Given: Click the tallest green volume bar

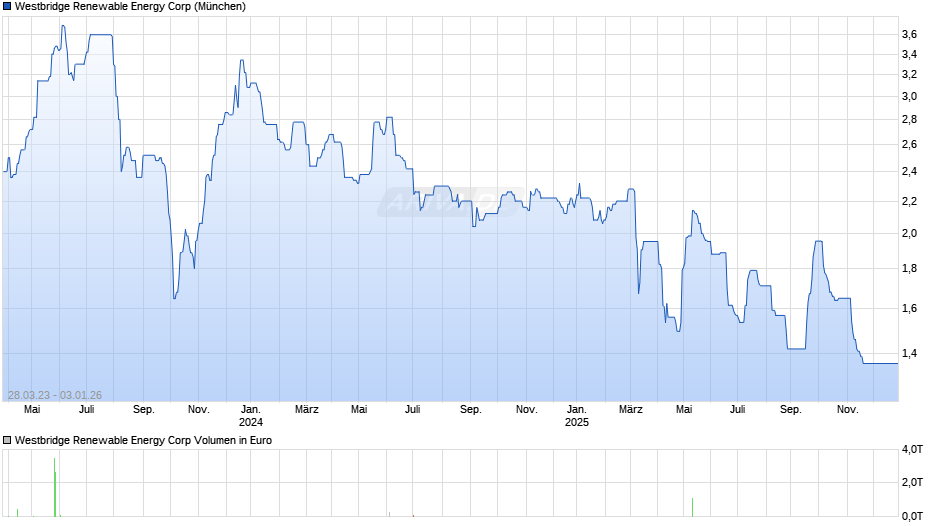Looking at the screenshot, I should click(55, 487).
